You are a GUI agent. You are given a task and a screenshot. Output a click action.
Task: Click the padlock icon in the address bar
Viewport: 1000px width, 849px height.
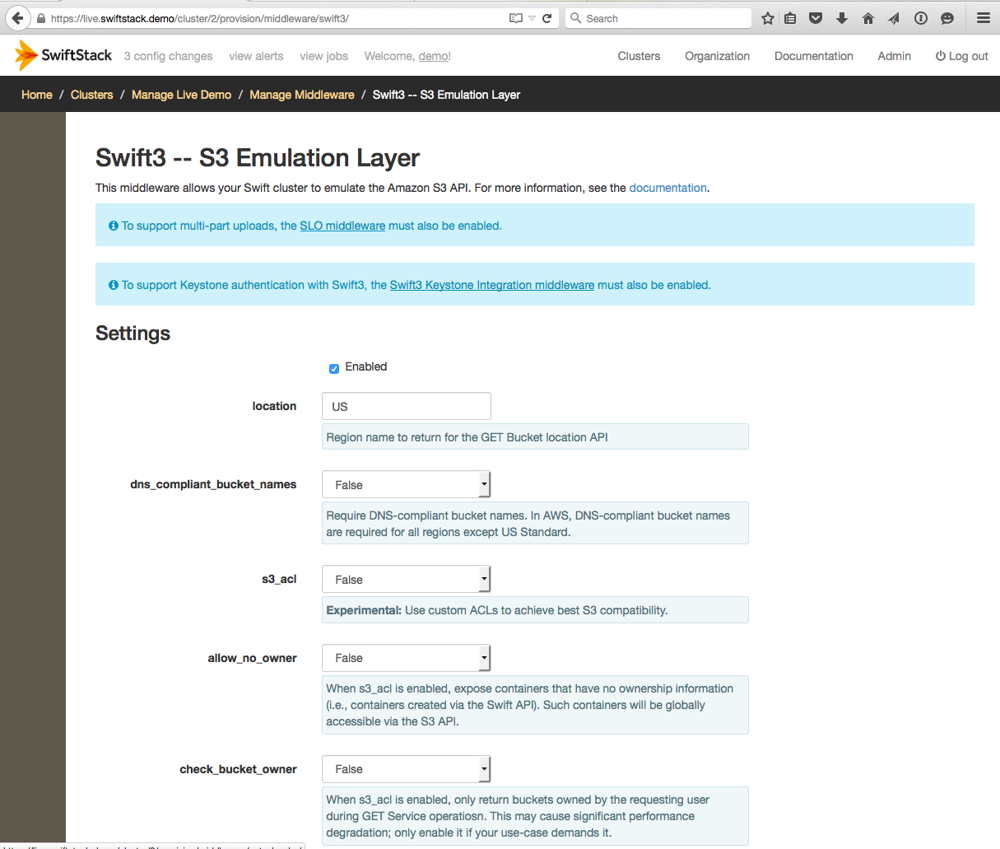[41, 18]
